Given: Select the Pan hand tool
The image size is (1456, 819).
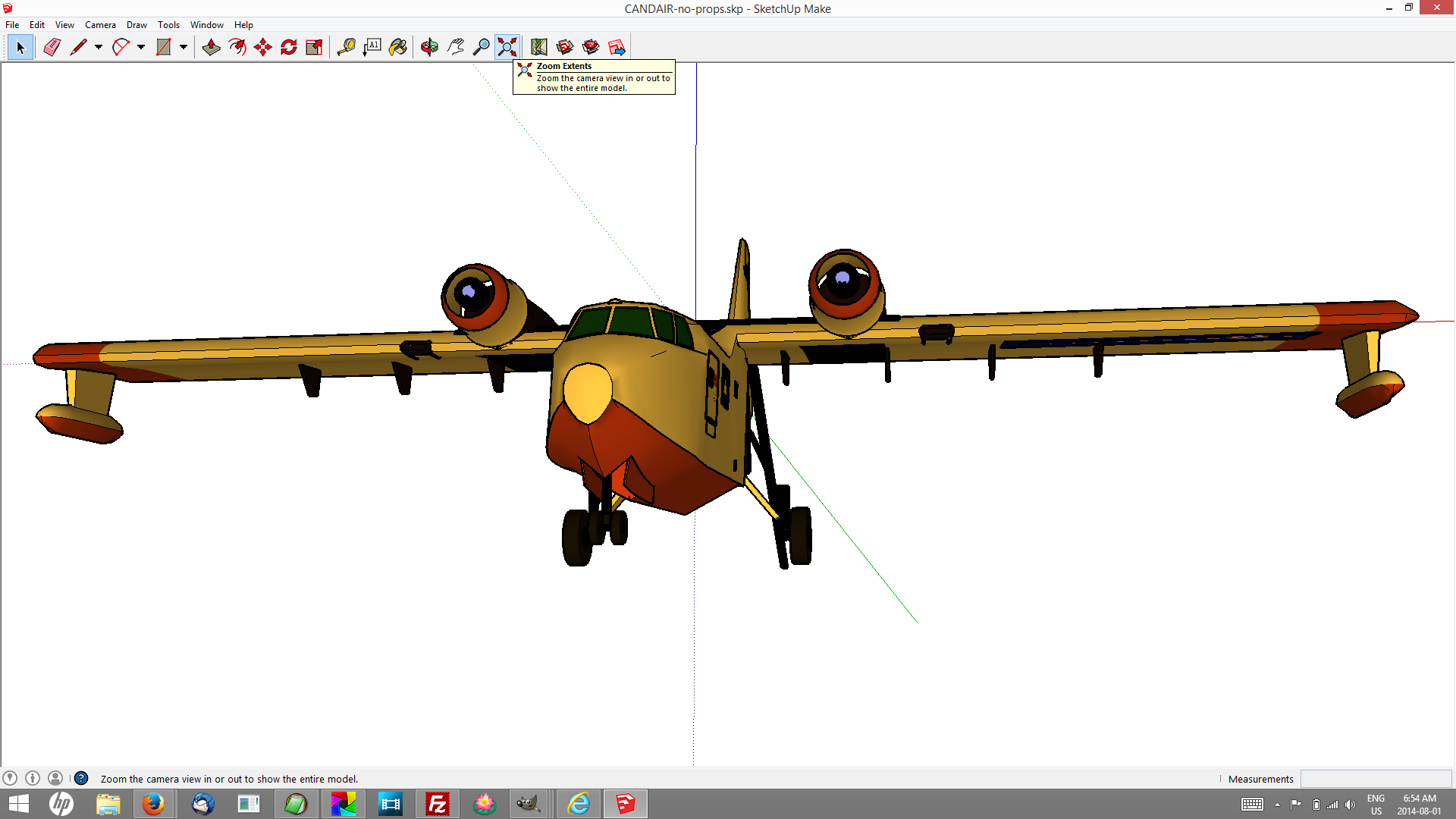Looking at the screenshot, I should (456, 47).
